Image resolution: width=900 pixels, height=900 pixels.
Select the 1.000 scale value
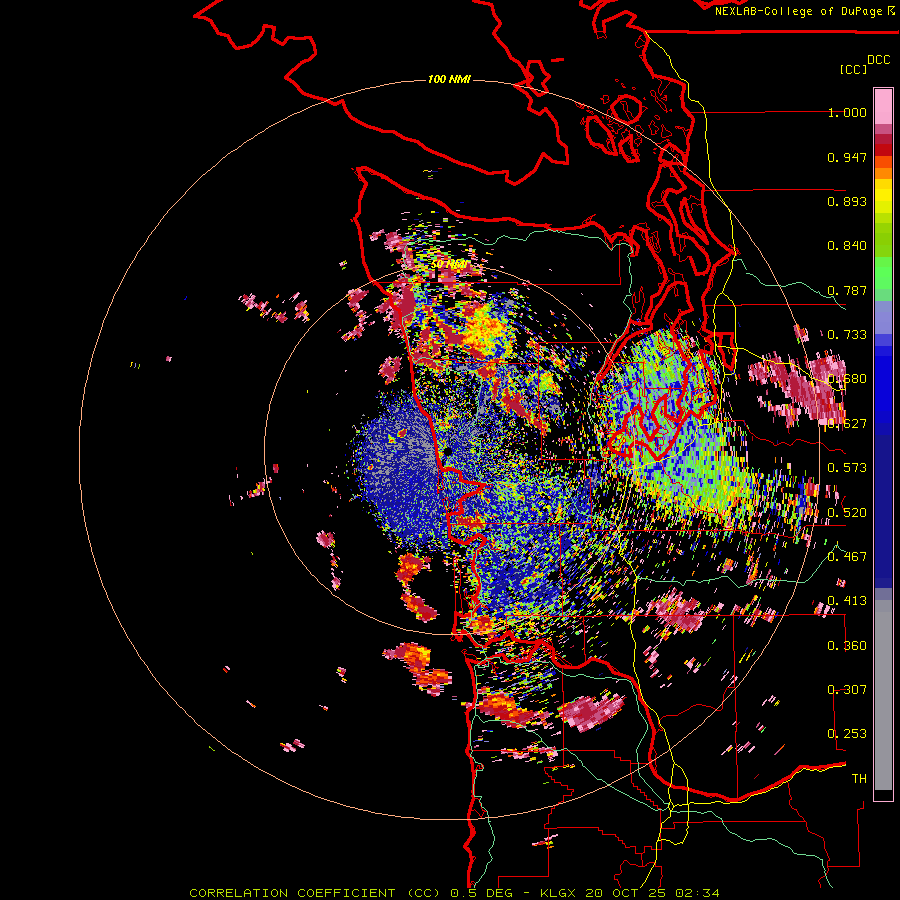click(x=847, y=112)
